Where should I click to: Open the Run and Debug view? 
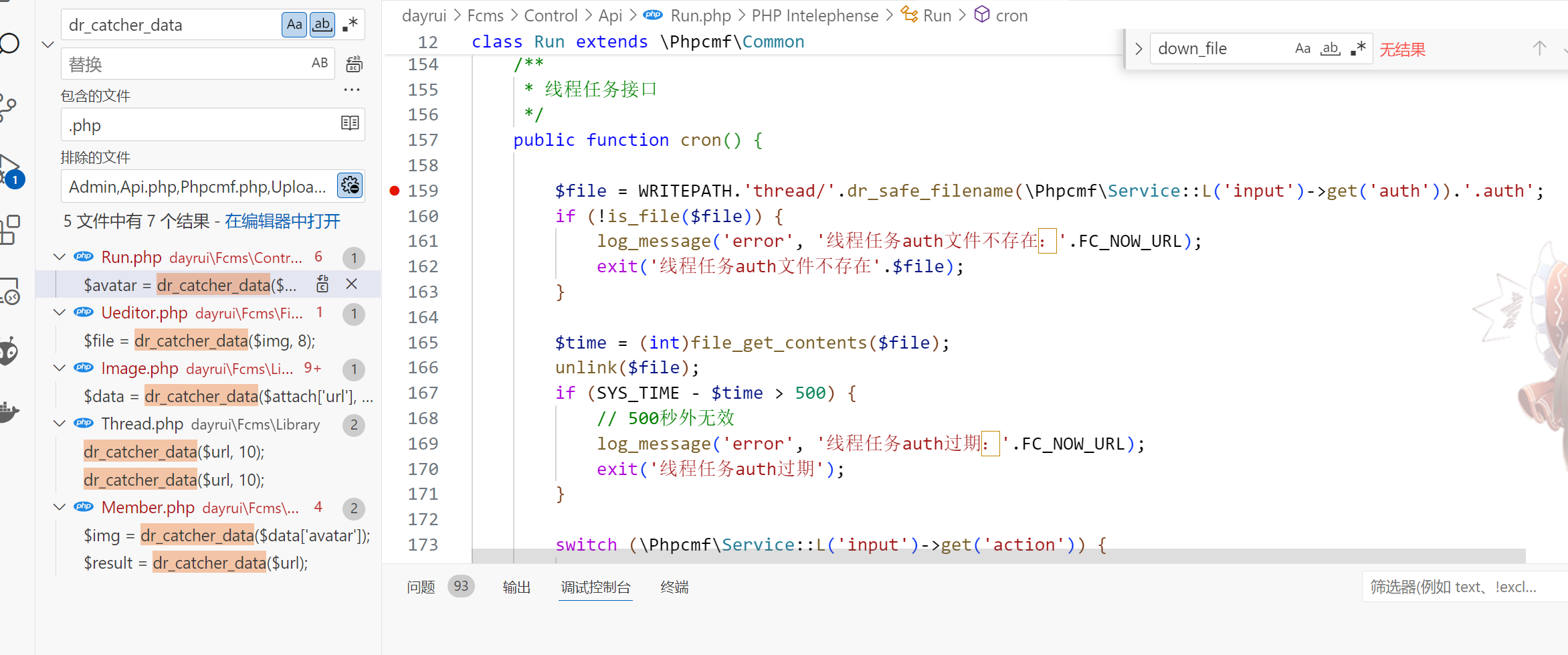pyautogui.click(x=10, y=171)
